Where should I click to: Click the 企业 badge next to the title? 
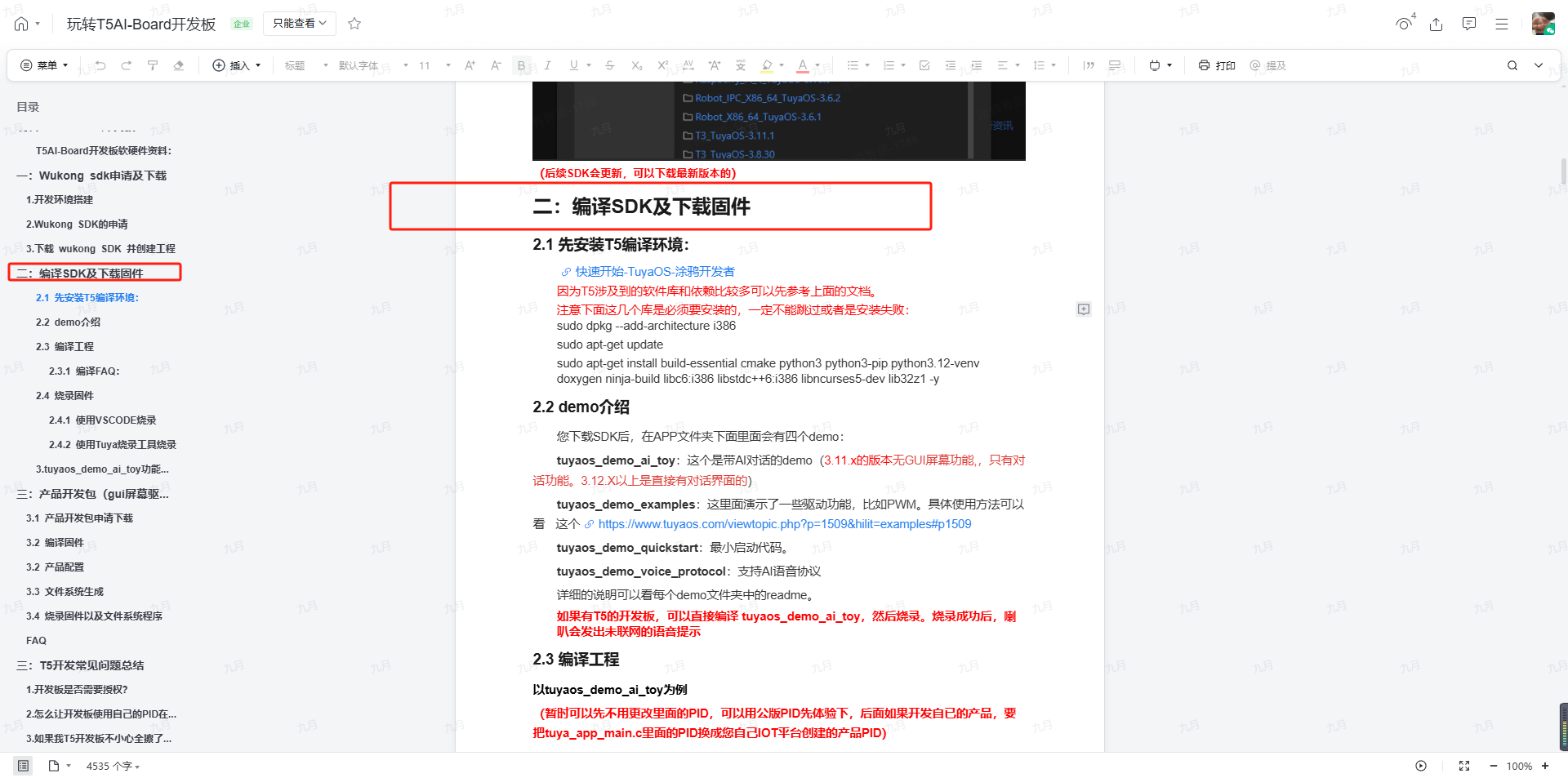click(x=242, y=24)
